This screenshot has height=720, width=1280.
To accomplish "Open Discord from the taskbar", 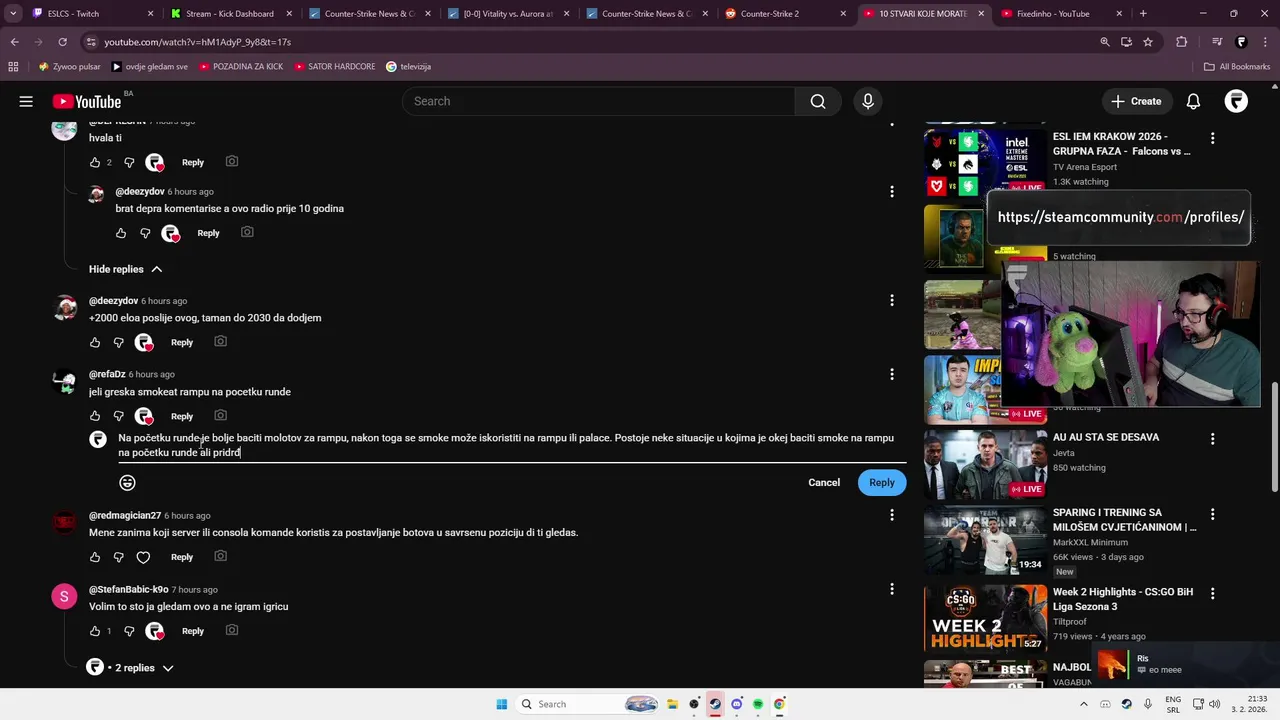I will [x=737, y=704].
